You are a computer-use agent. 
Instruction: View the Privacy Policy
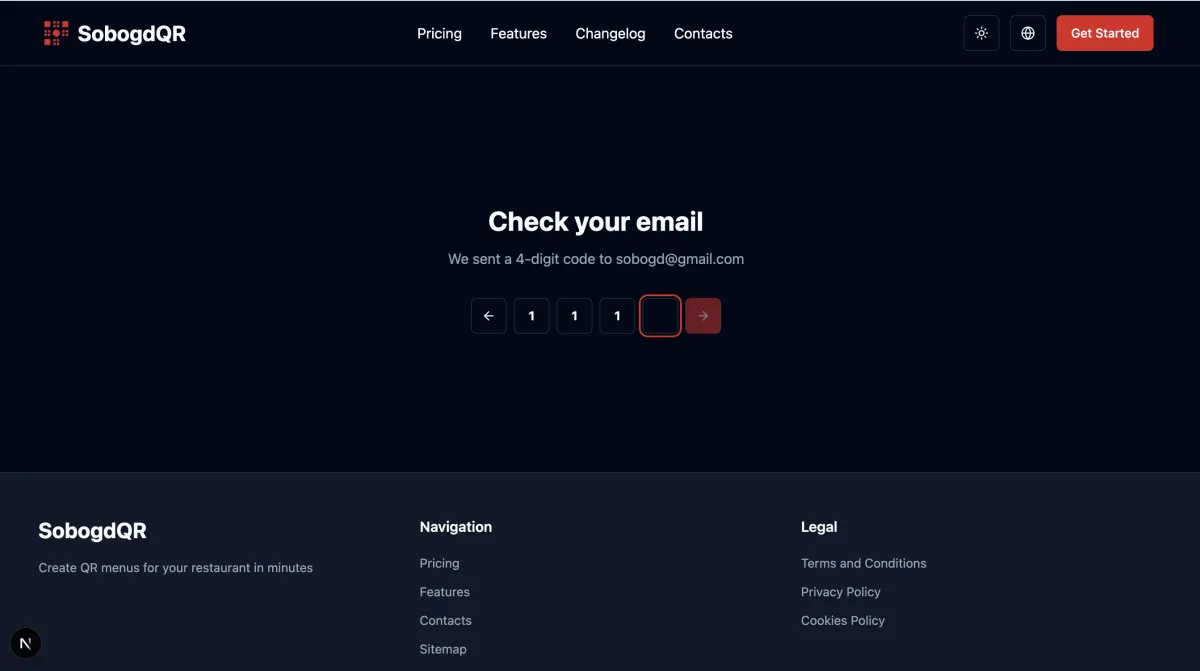pos(840,591)
